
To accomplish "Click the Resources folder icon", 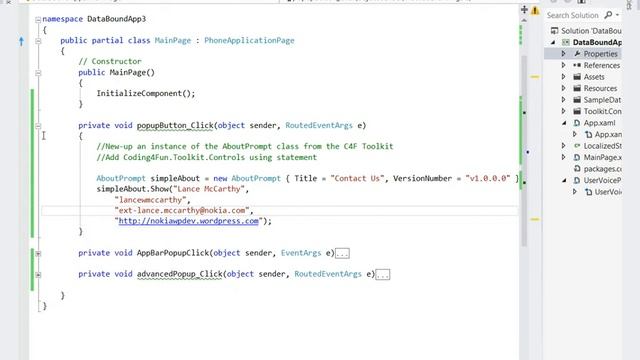I will pos(577,88).
